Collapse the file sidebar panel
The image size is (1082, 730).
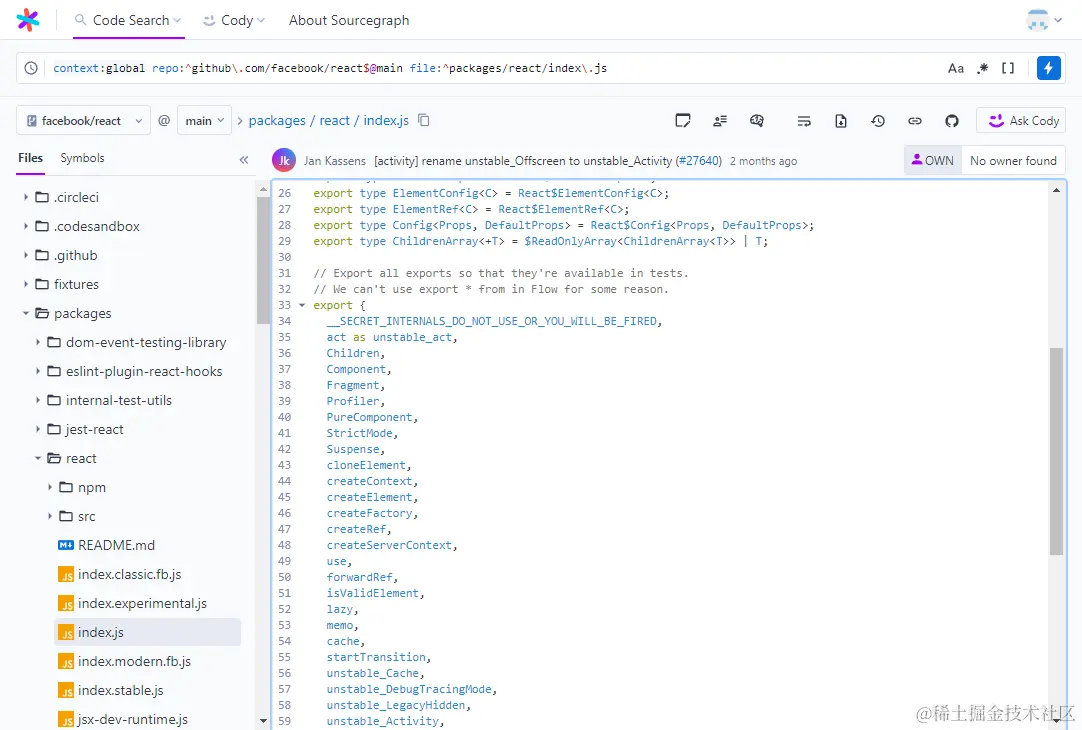244,160
